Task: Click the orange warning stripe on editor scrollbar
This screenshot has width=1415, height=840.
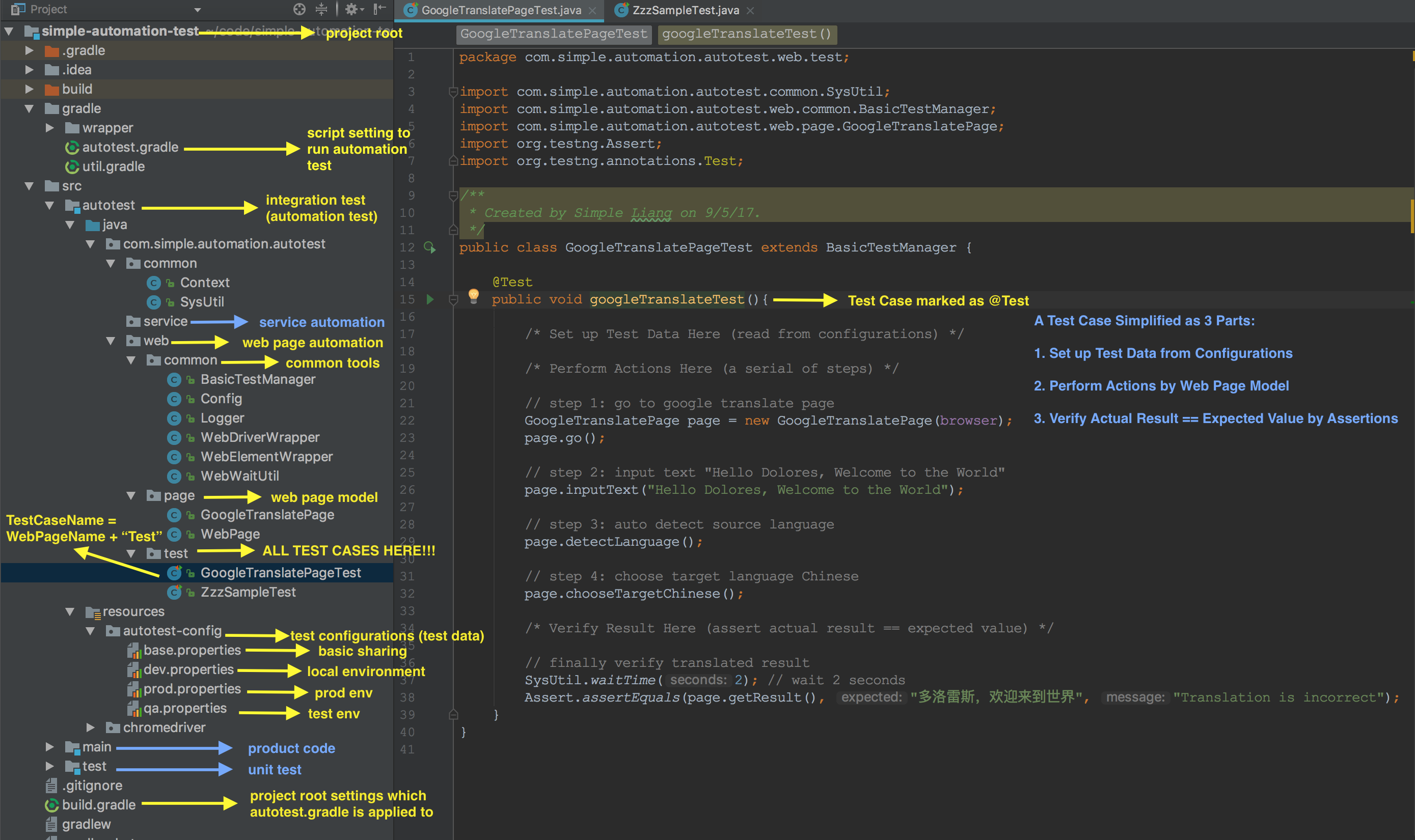Action: [1412, 215]
